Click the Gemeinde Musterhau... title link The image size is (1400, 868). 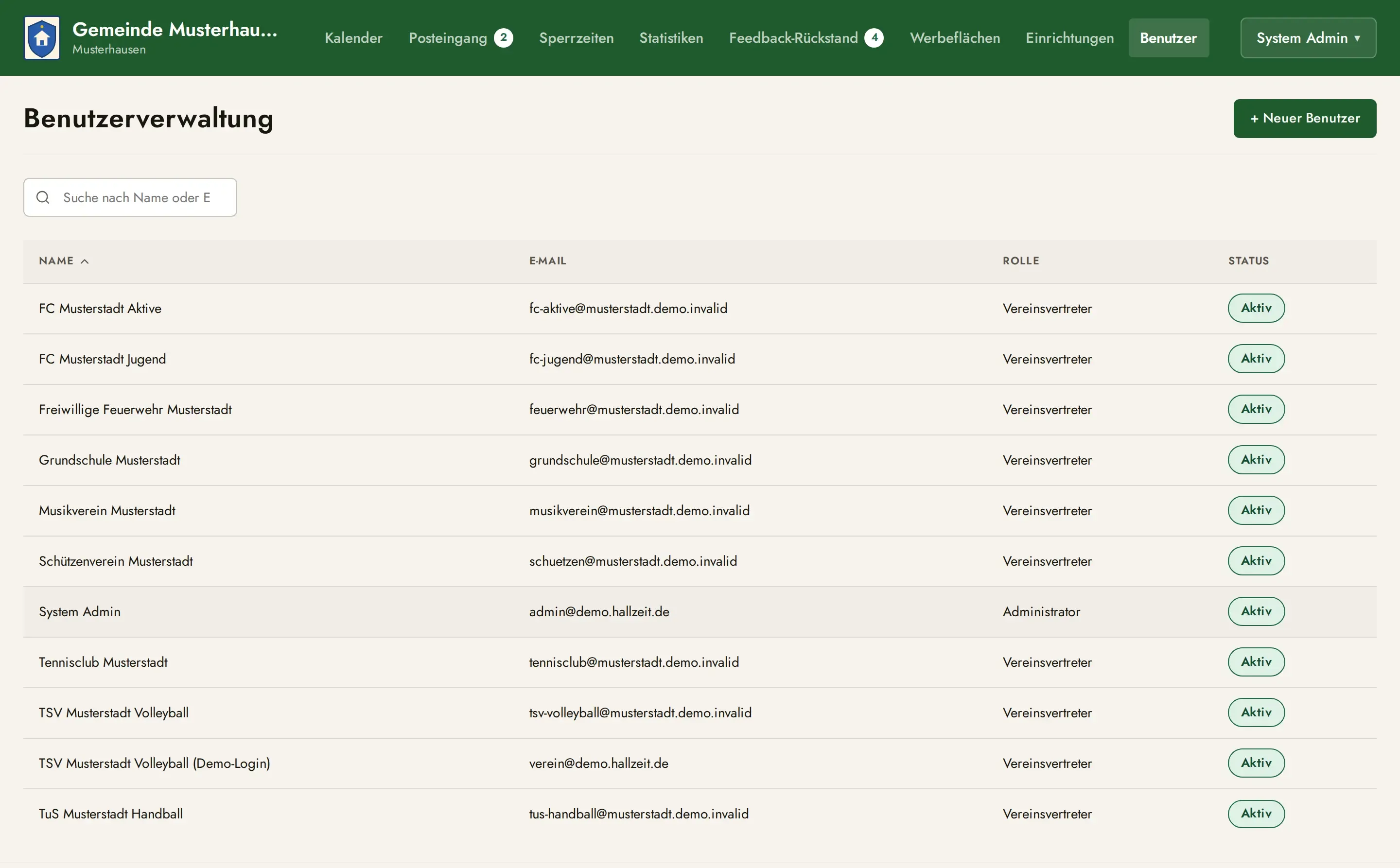175,29
